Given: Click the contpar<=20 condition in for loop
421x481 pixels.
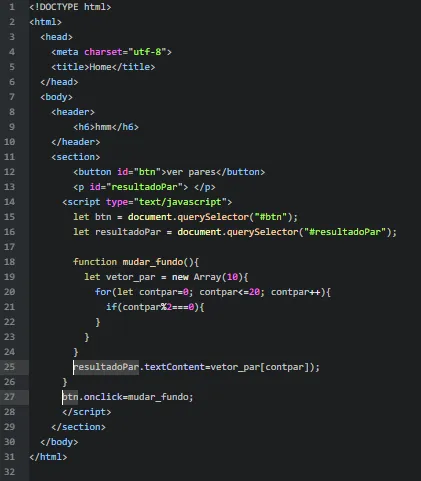Looking at the screenshot, I should 230,292.
